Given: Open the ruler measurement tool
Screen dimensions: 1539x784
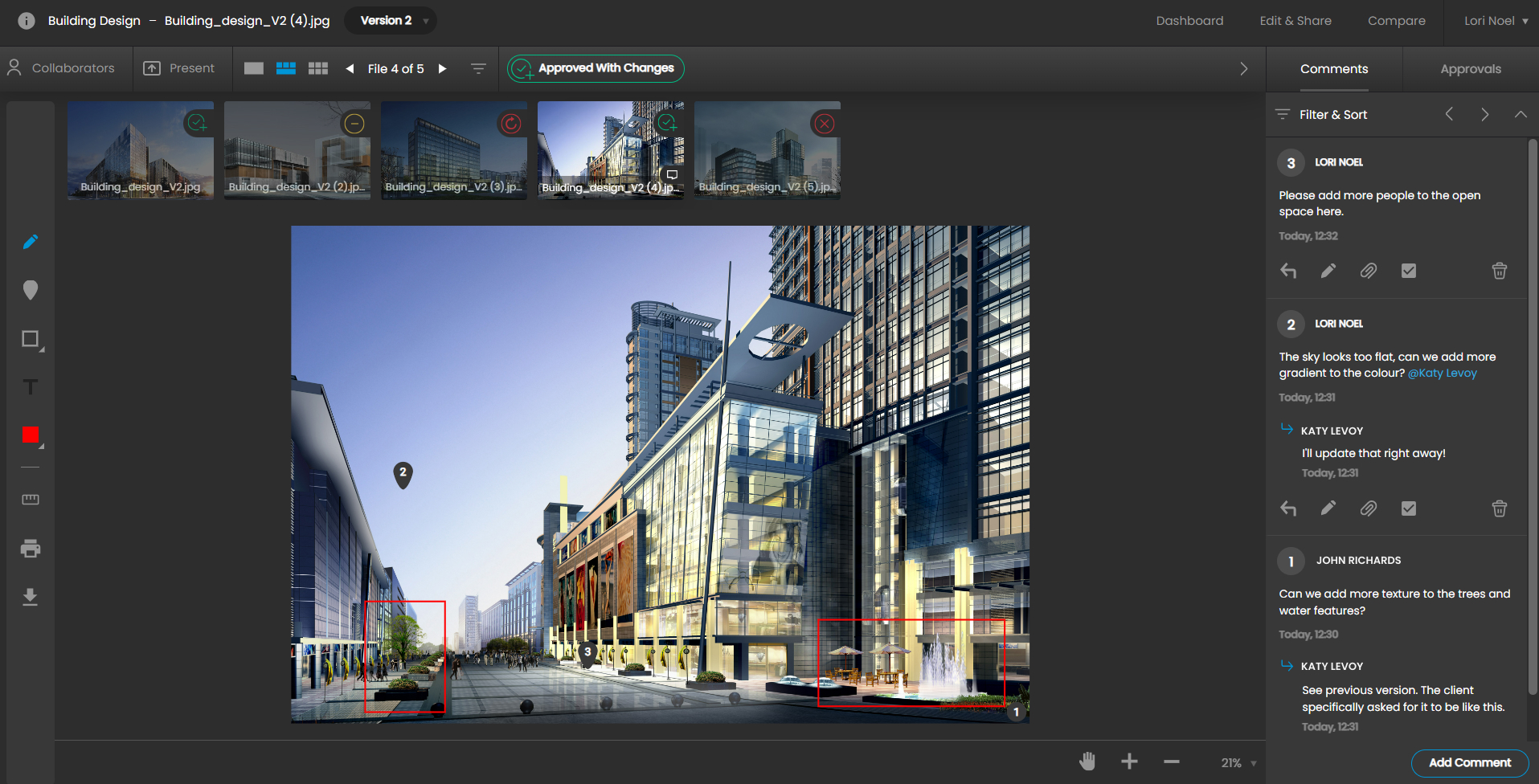Looking at the screenshot, I should (31, 500).
